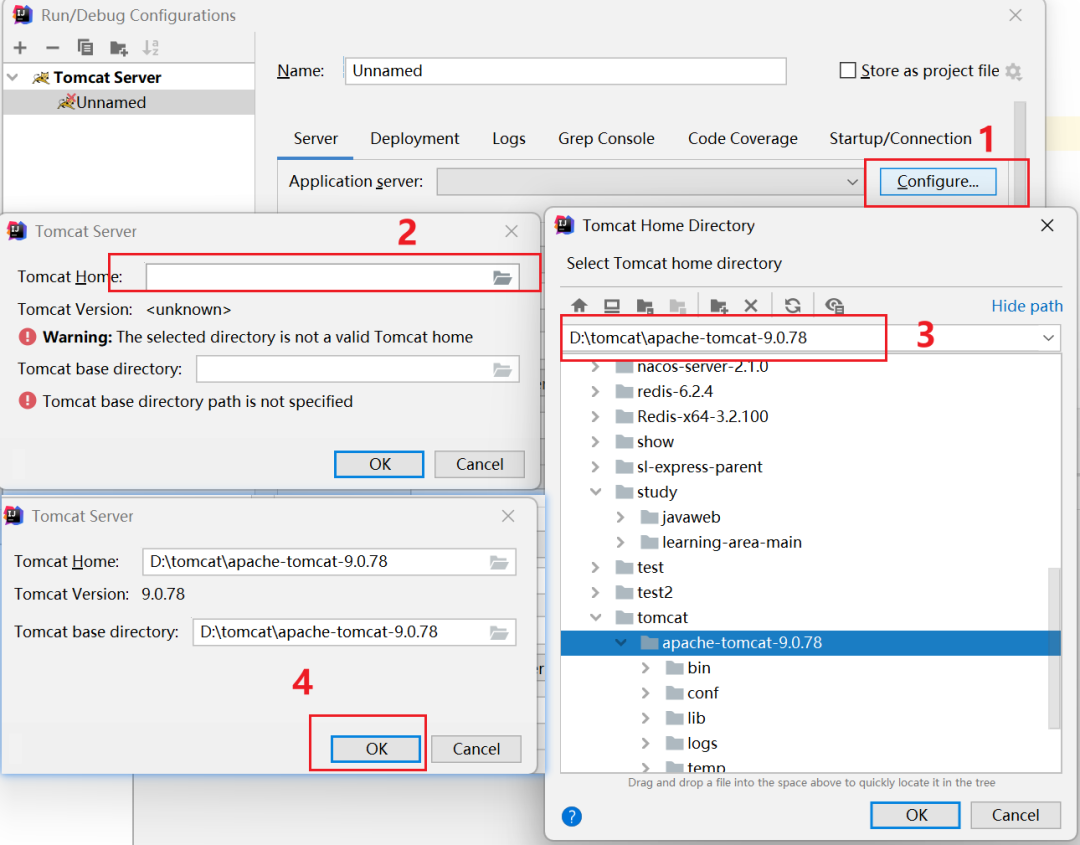Open the Grep Console tab
The height and width of the screenshot is (845, 1080).
[x=606, y=138]
